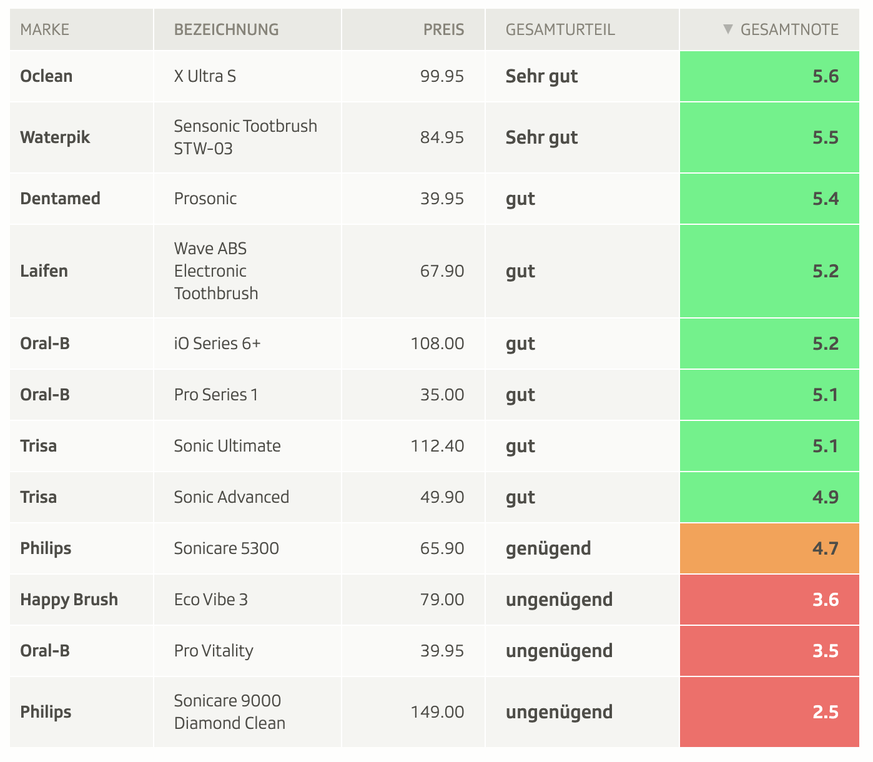
Task: Click green 5.6 score cell for Oclean
Action: click(x=769, y=76)
